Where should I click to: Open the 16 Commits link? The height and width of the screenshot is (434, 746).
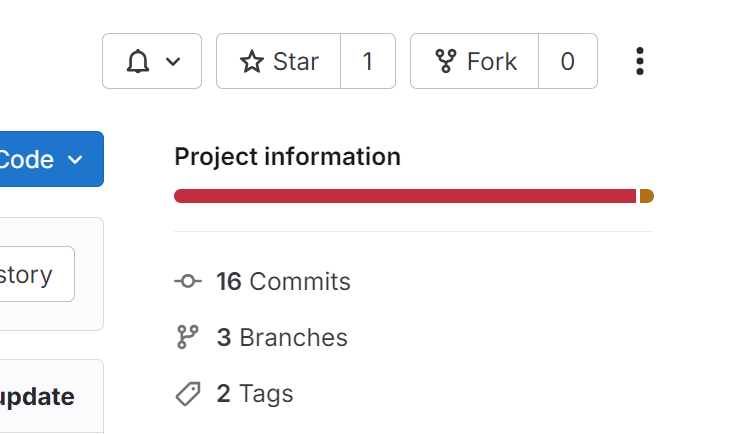tap(284, 282)
